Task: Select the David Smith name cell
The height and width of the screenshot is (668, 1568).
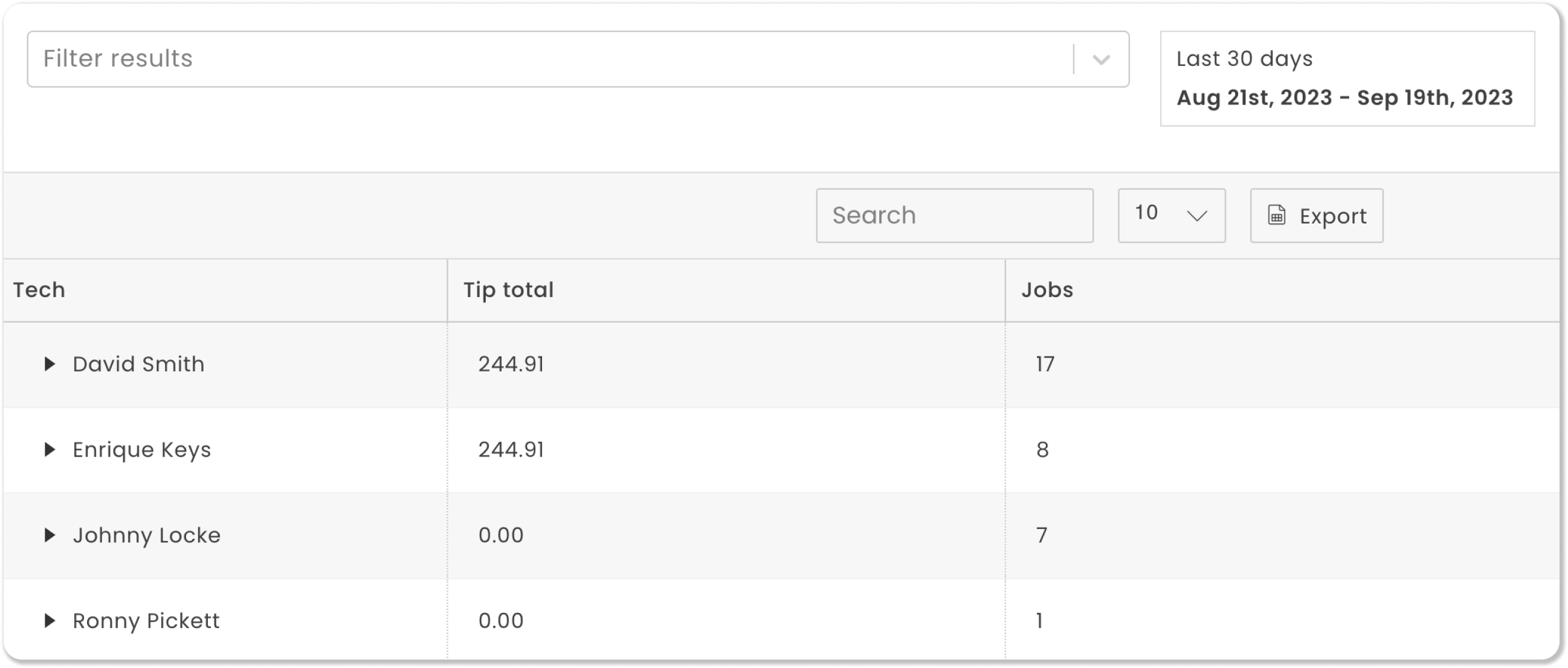Action: (139, 364)
